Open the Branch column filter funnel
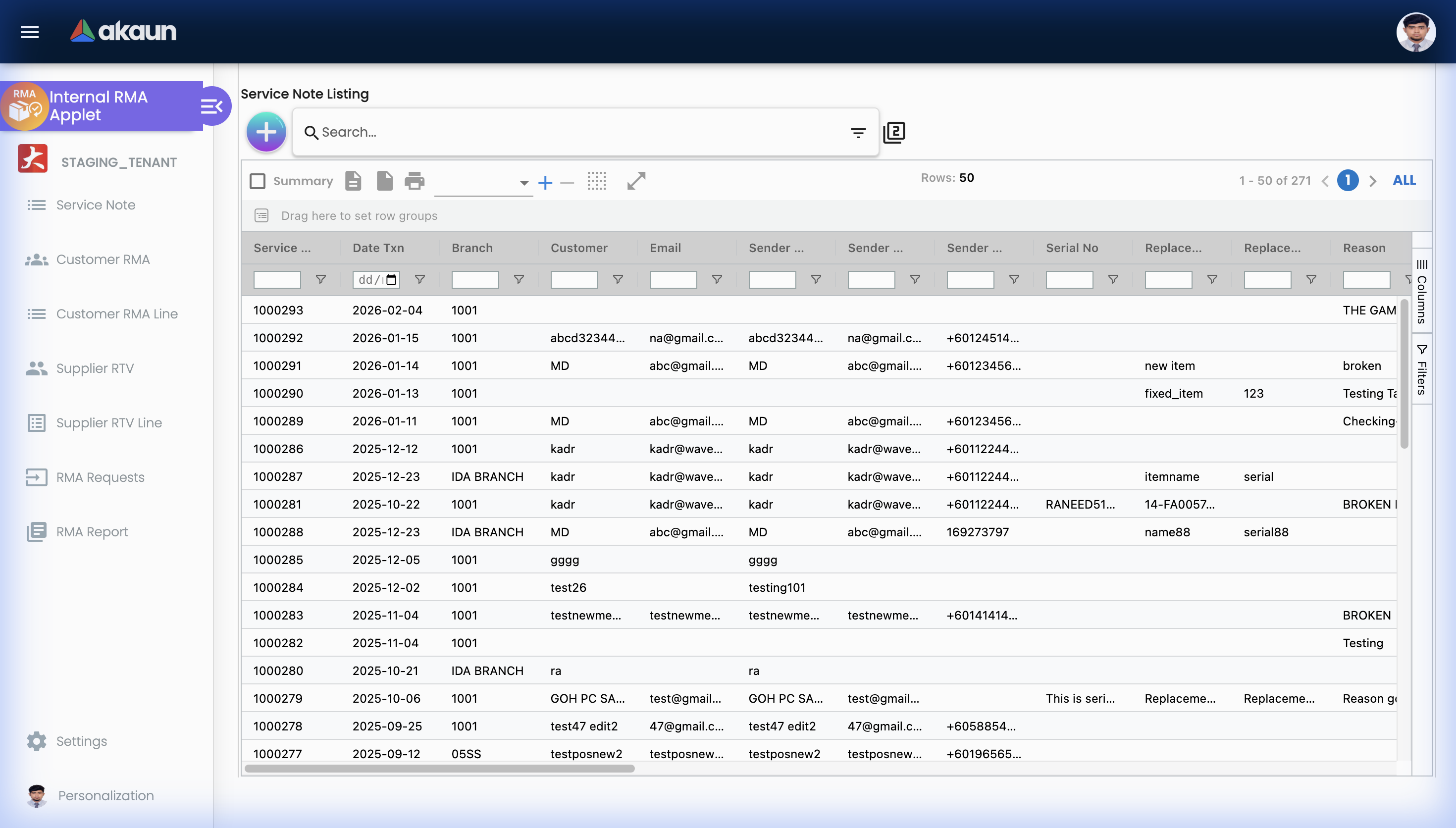Screen dimensions: 1456x828 coord(519,279)
